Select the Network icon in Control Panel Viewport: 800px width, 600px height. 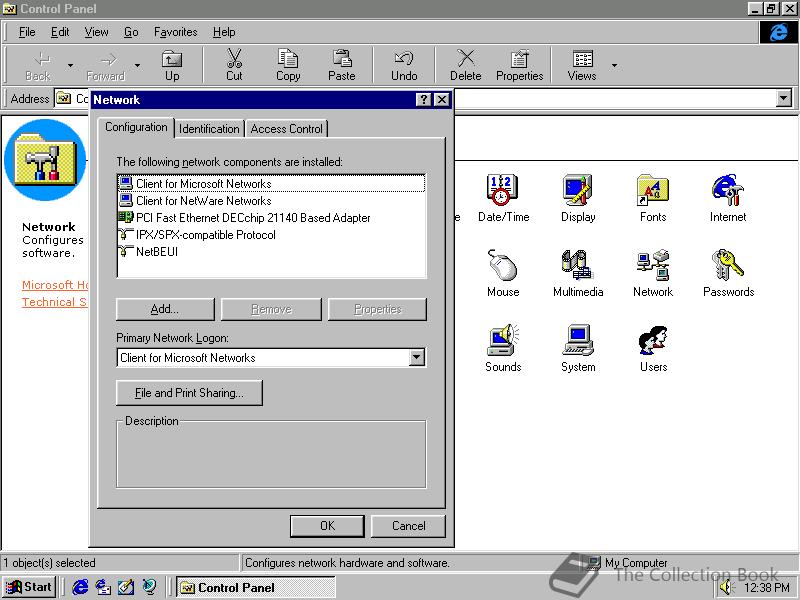click(653, 273)
